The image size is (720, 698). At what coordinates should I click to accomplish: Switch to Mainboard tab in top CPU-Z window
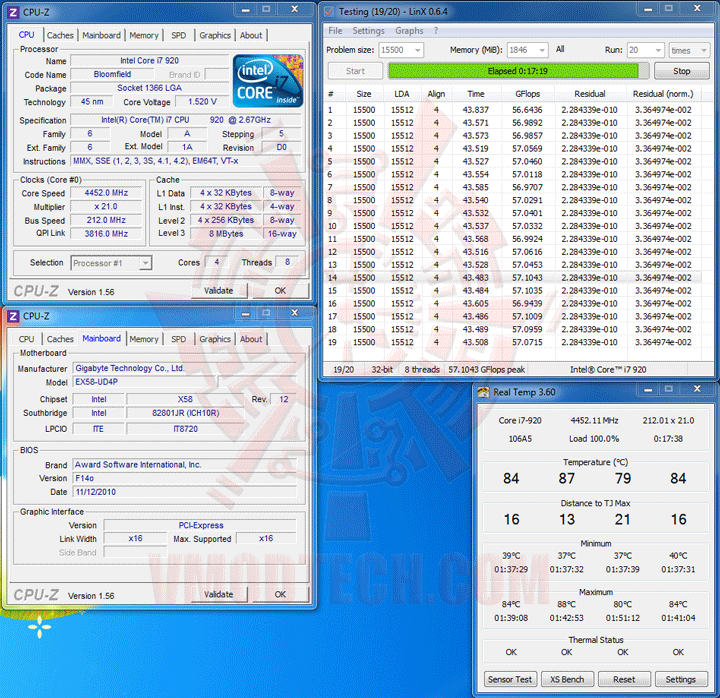point(101,35)
